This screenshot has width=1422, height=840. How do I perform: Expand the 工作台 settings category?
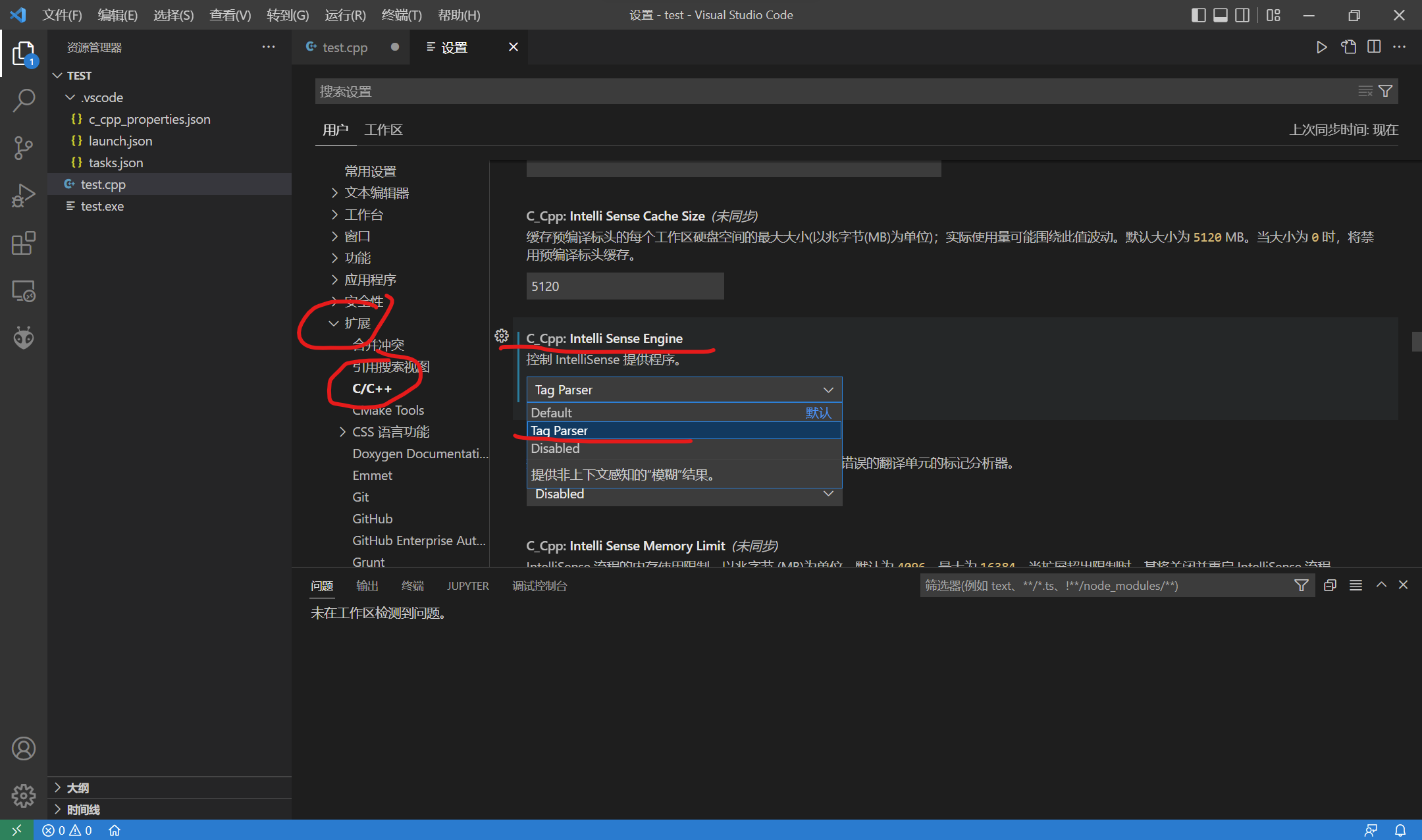tap(334, 215)
